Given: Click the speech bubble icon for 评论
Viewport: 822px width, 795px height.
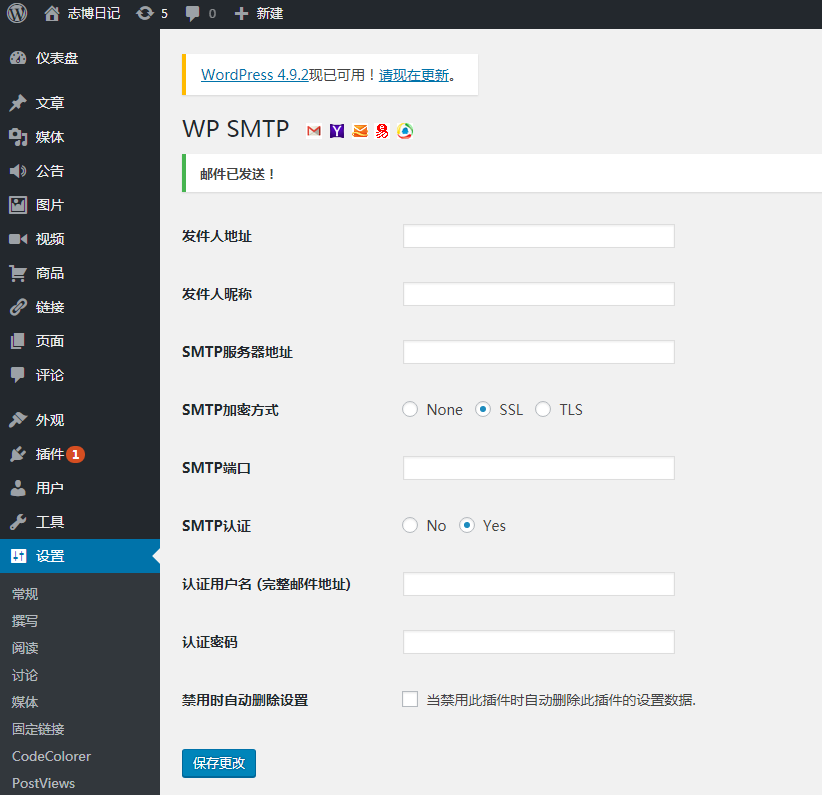Looking at the screenshot, I should (x=18, y=375).
